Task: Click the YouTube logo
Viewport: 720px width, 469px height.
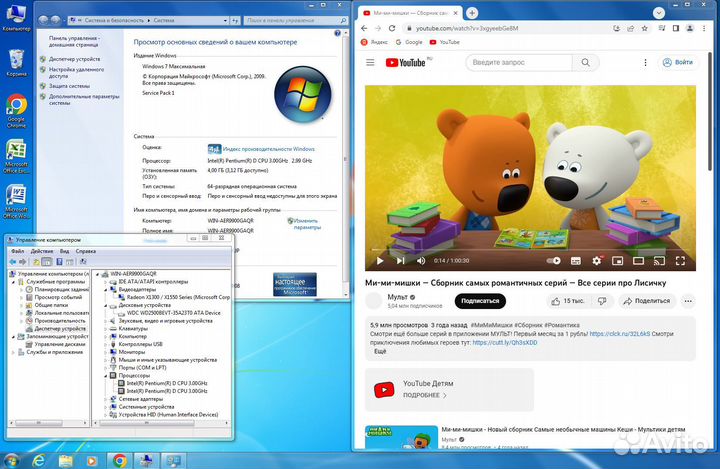Action: (405, 62)
